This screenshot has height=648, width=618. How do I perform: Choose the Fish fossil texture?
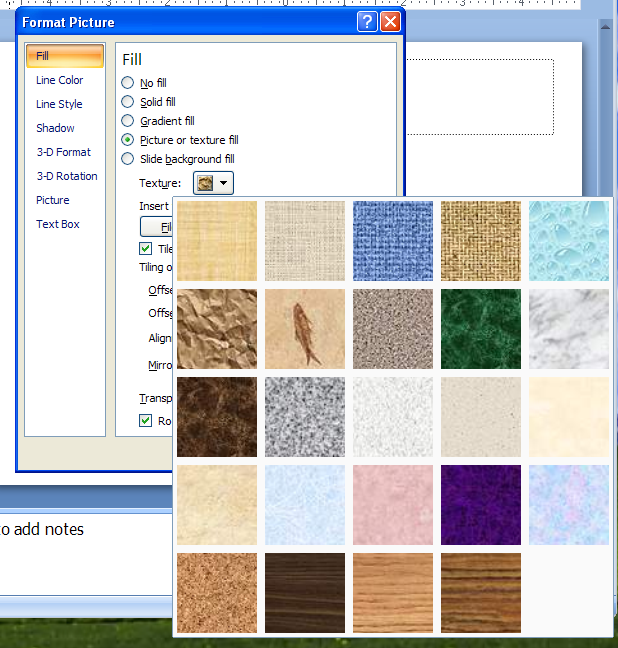point(305,329)
